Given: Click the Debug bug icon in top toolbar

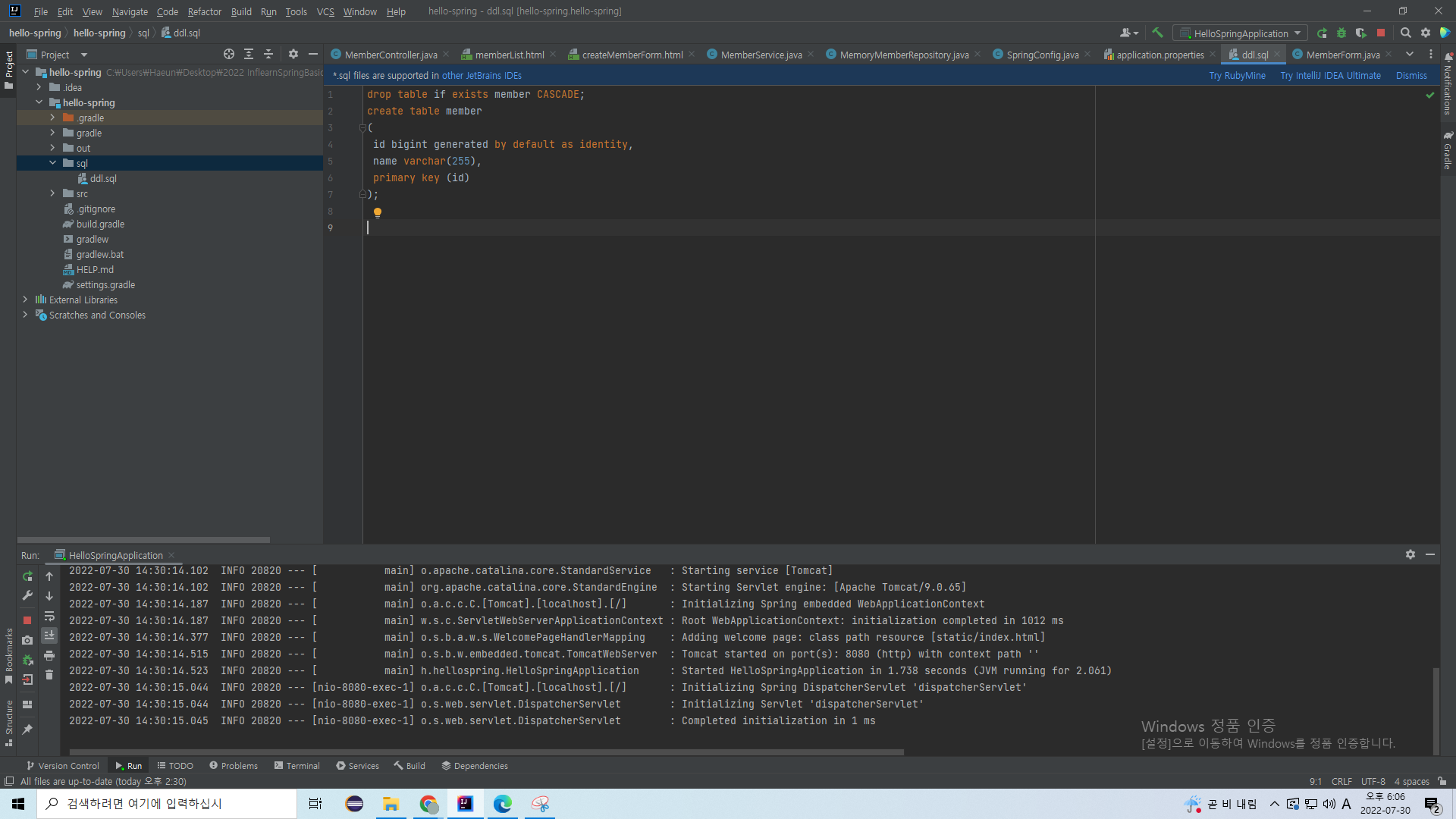Looking at the screenshot, I should [1341, 33].
